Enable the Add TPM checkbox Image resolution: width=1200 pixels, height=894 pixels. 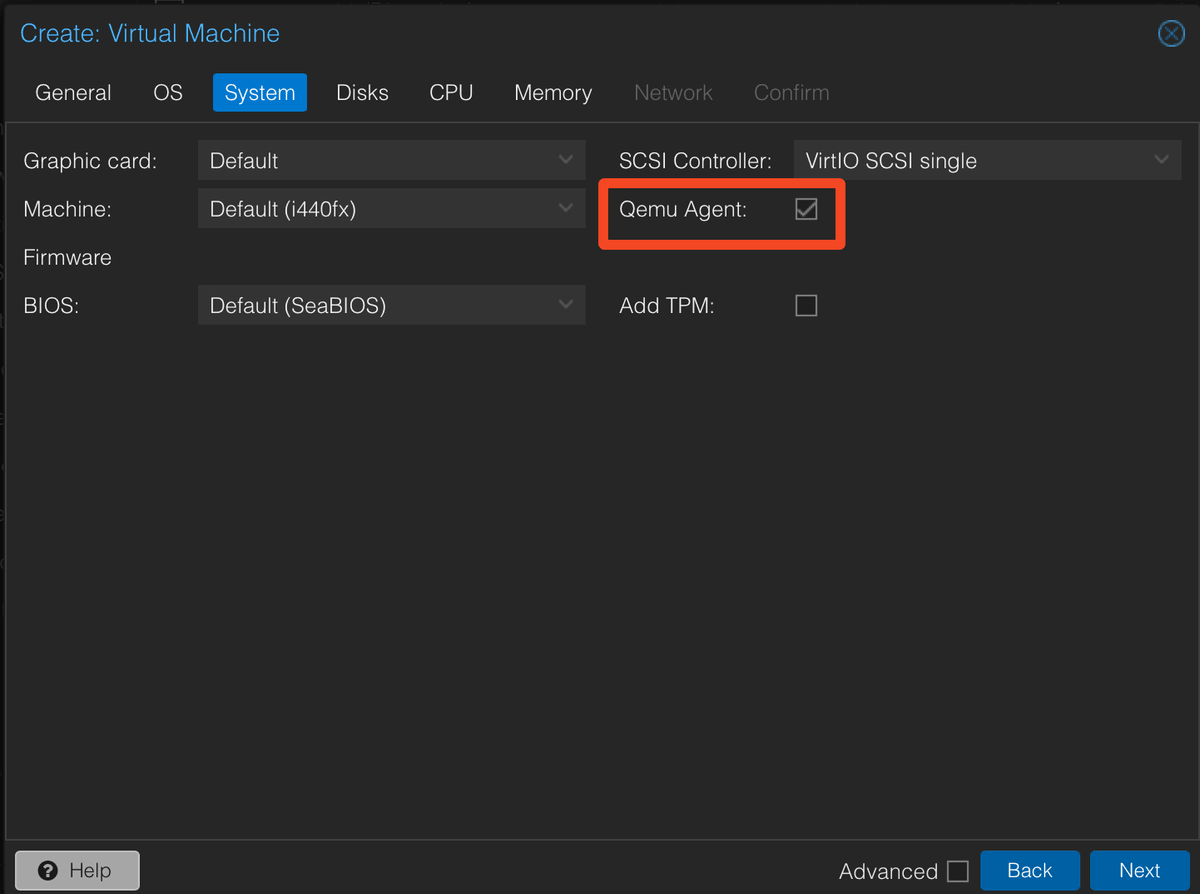point(806,306)
